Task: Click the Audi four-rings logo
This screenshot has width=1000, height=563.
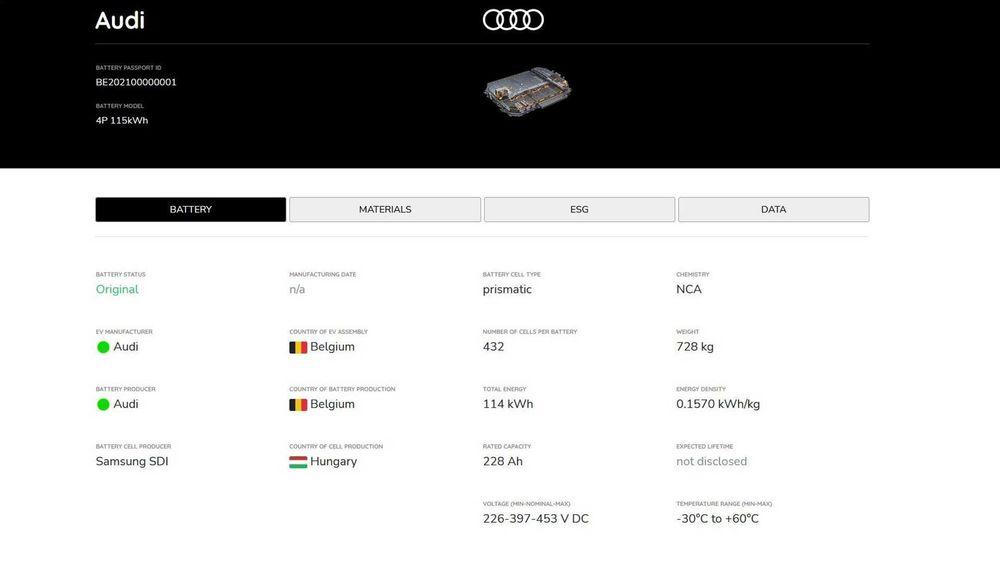Action: (513, 20)
